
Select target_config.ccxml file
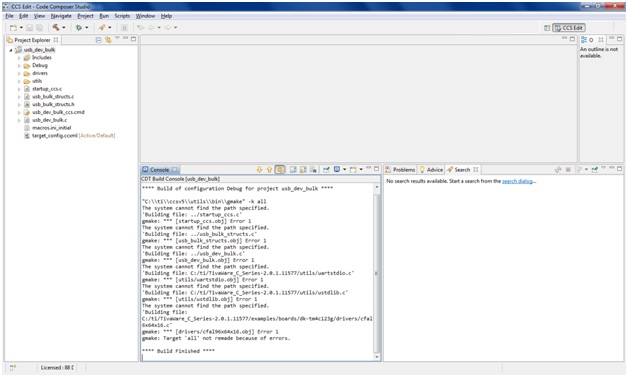pyautogui.click(x=54, y=135)
